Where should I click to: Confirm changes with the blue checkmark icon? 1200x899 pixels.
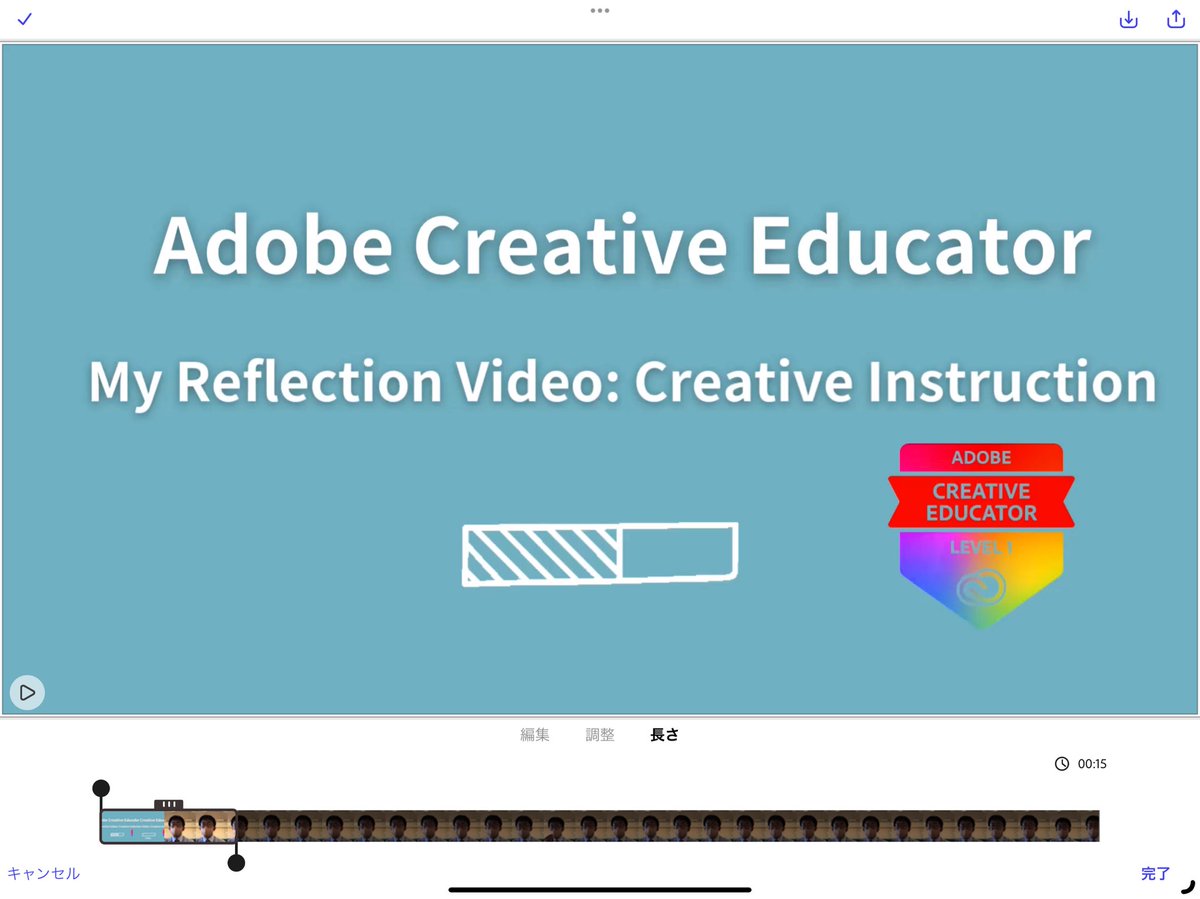coord(24,18)
